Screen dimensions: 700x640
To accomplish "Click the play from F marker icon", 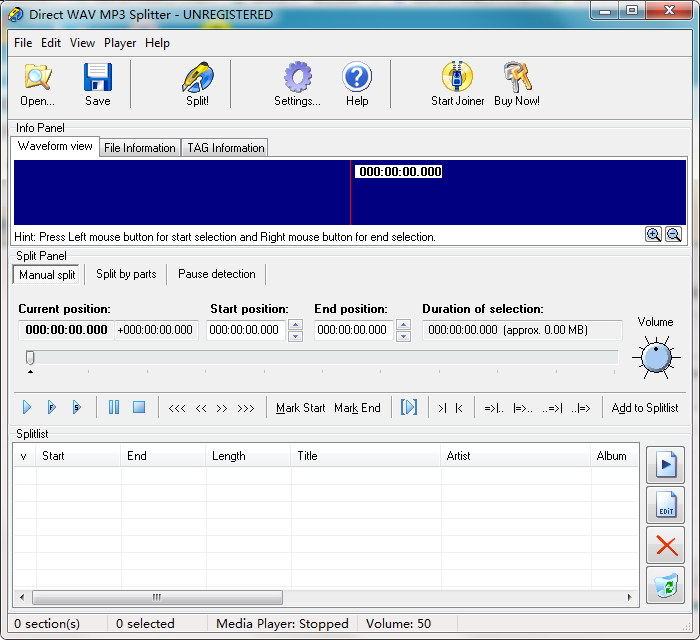I will coord(52,407).
